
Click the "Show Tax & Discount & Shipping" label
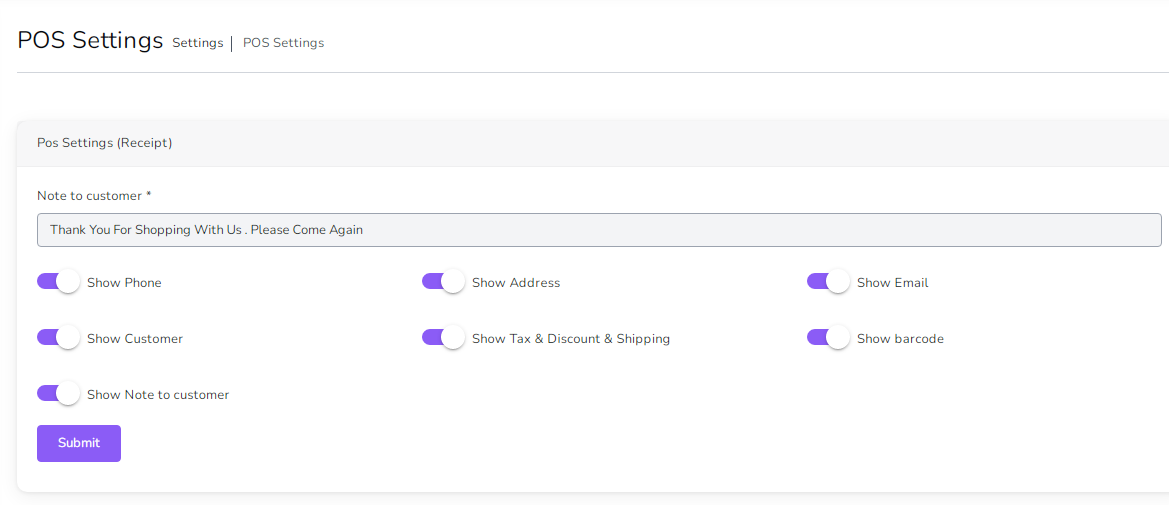(571, 339)
